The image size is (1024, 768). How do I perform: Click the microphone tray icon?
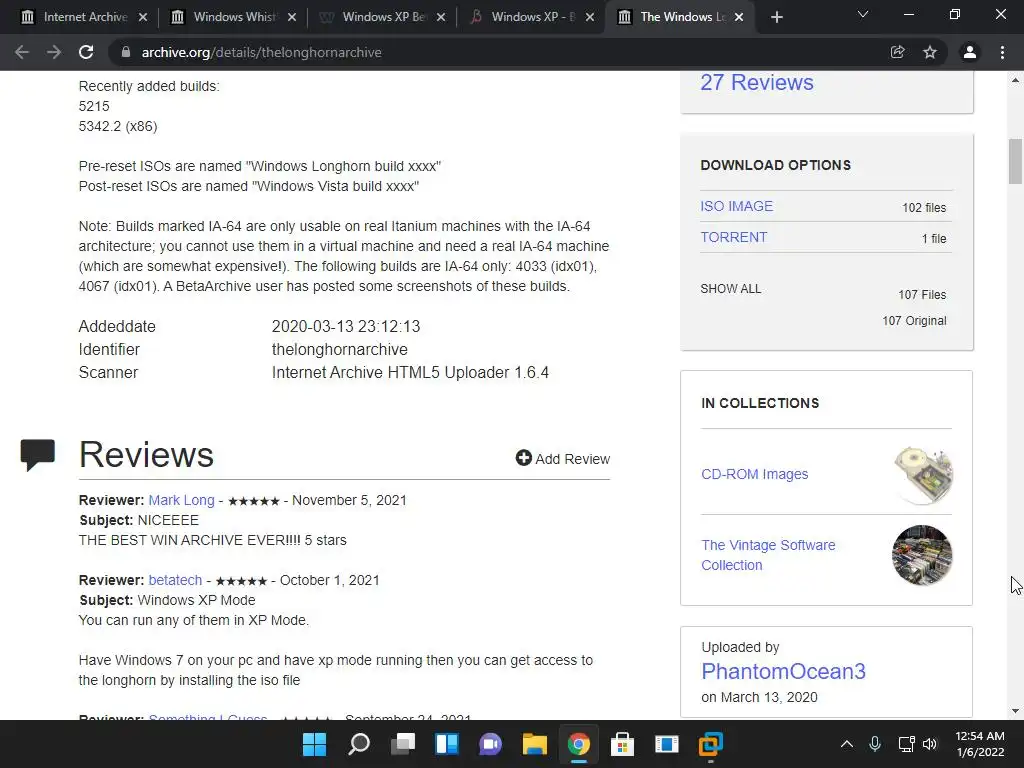point(875,744)
